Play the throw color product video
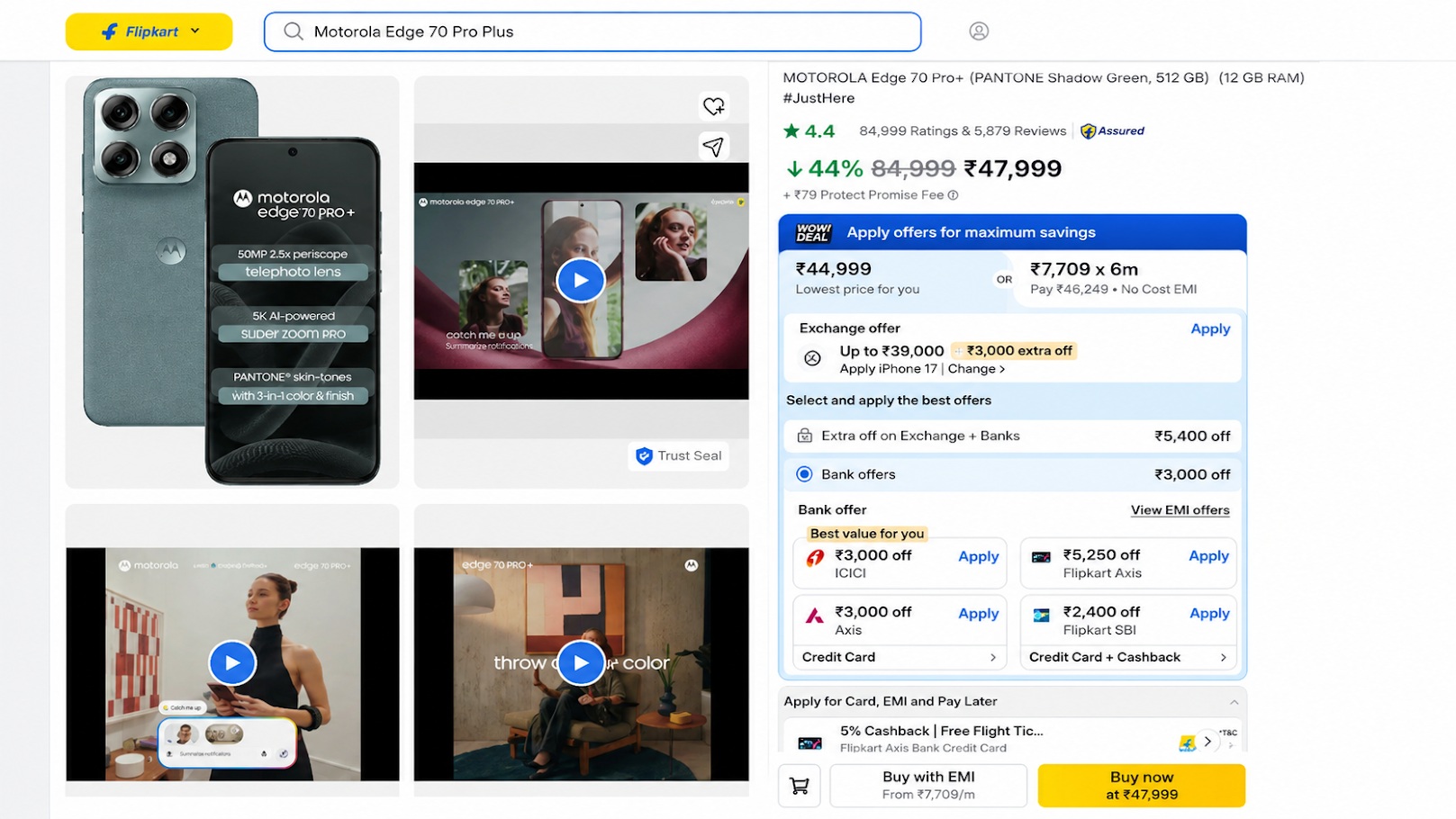Screen dimensions: 1456x819 tap(581, 663)
